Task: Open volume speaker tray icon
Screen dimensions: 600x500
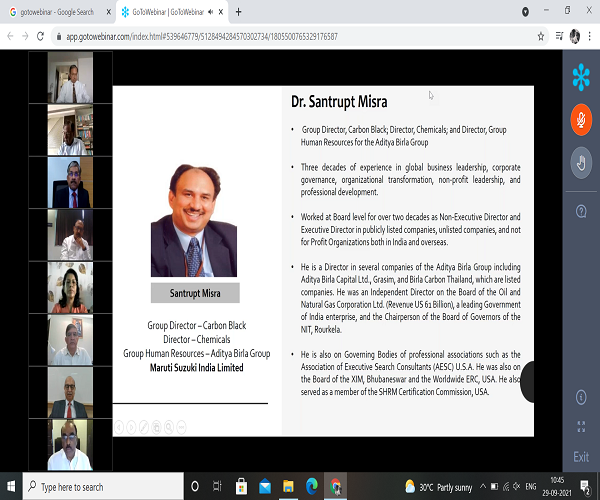Action: click(x=517, y=487)
